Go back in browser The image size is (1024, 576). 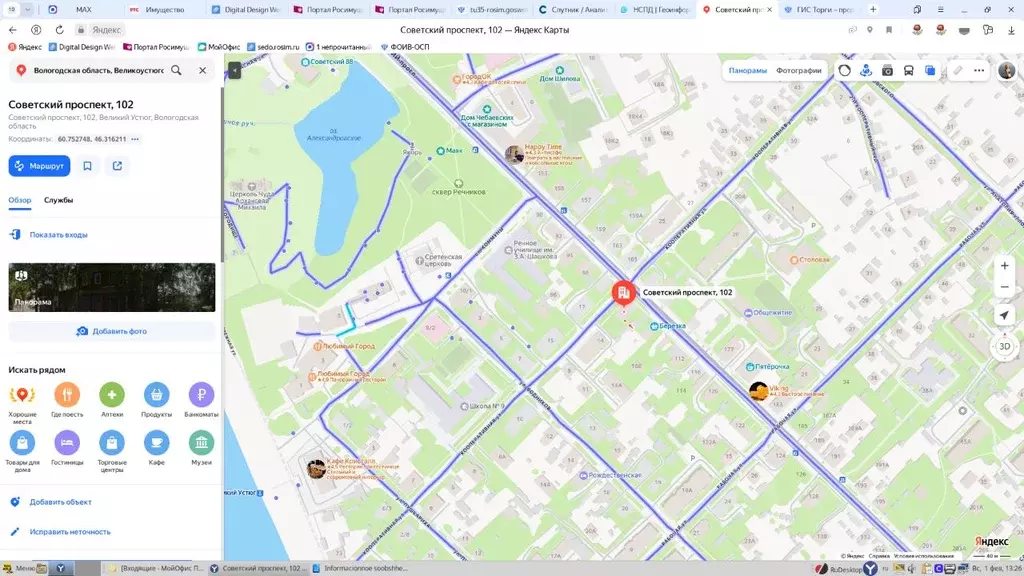tap(12, 30)
